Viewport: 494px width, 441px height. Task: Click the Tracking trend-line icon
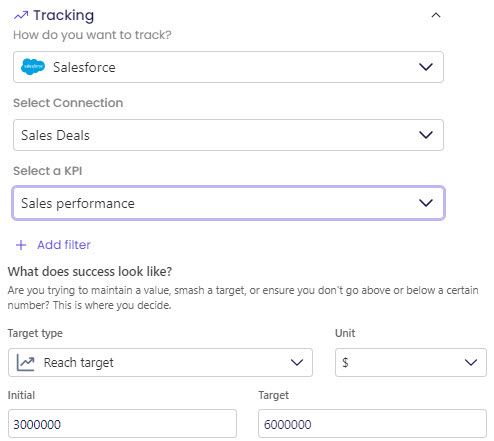tap(21, 15)
